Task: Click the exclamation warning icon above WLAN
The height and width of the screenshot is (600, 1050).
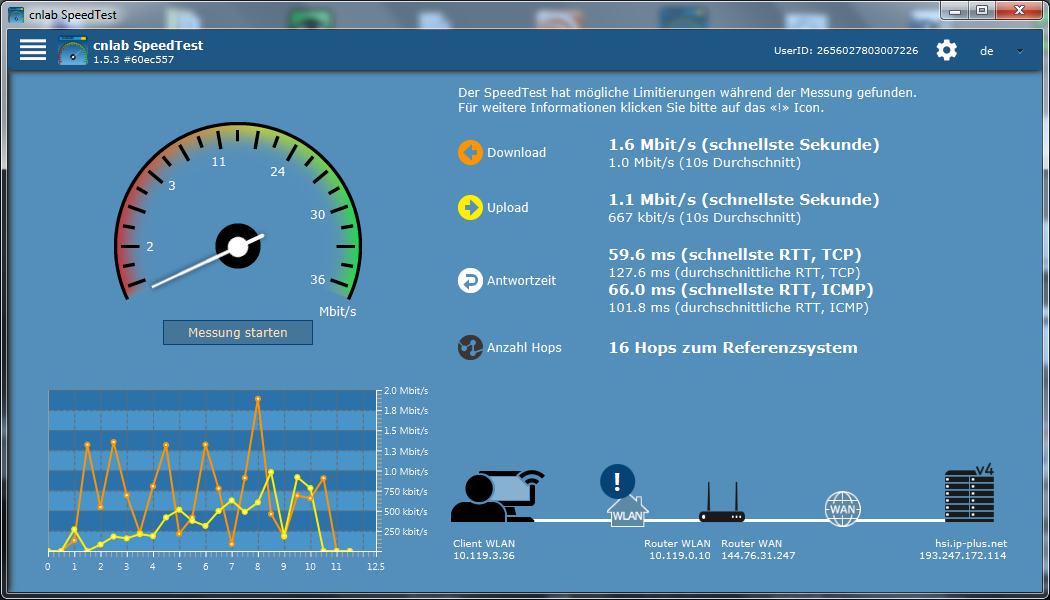Action: pyautogui.click(x=617, y=481)
